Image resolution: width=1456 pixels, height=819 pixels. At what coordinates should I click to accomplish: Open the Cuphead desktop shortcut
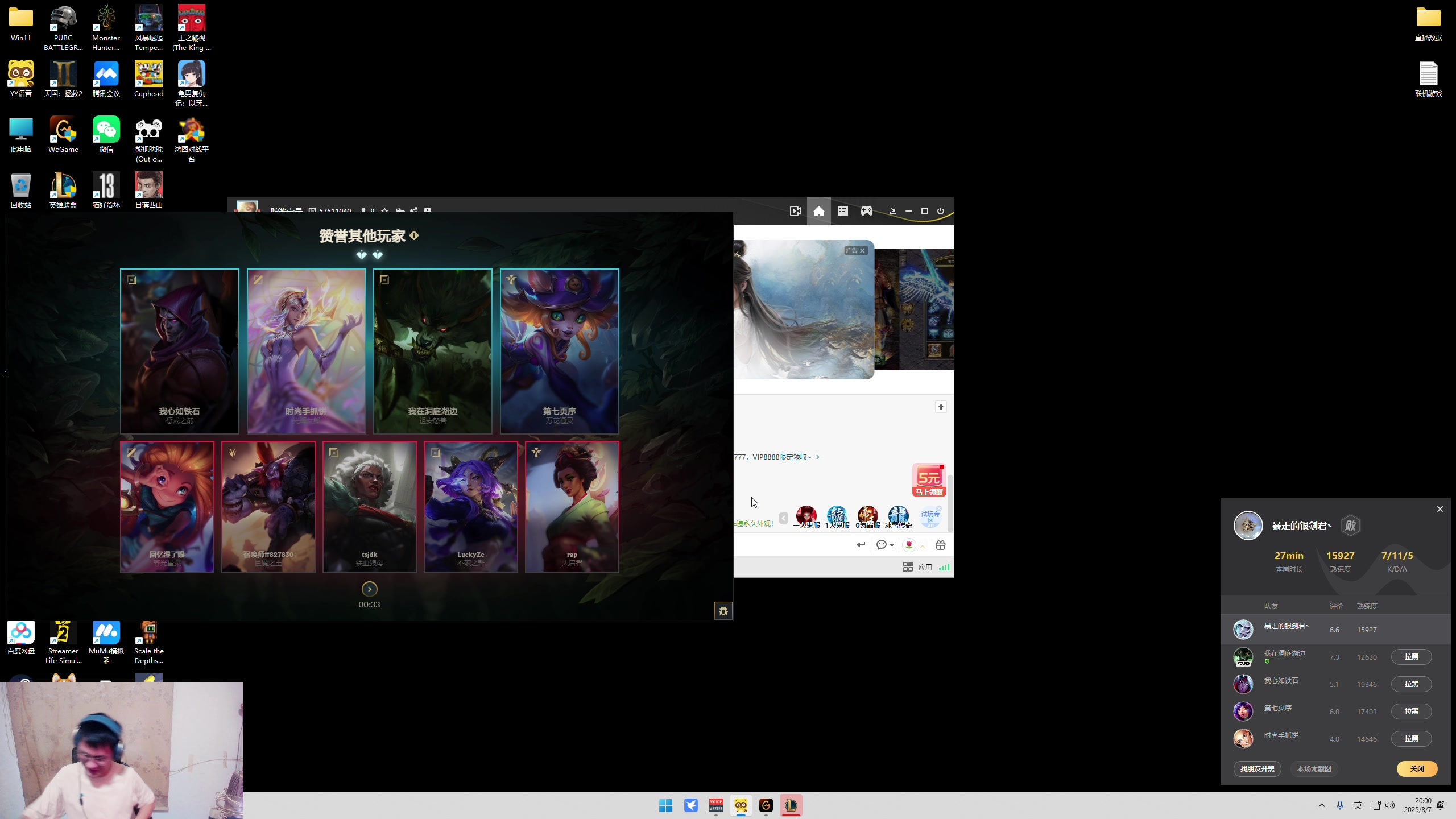coord(149,78)
